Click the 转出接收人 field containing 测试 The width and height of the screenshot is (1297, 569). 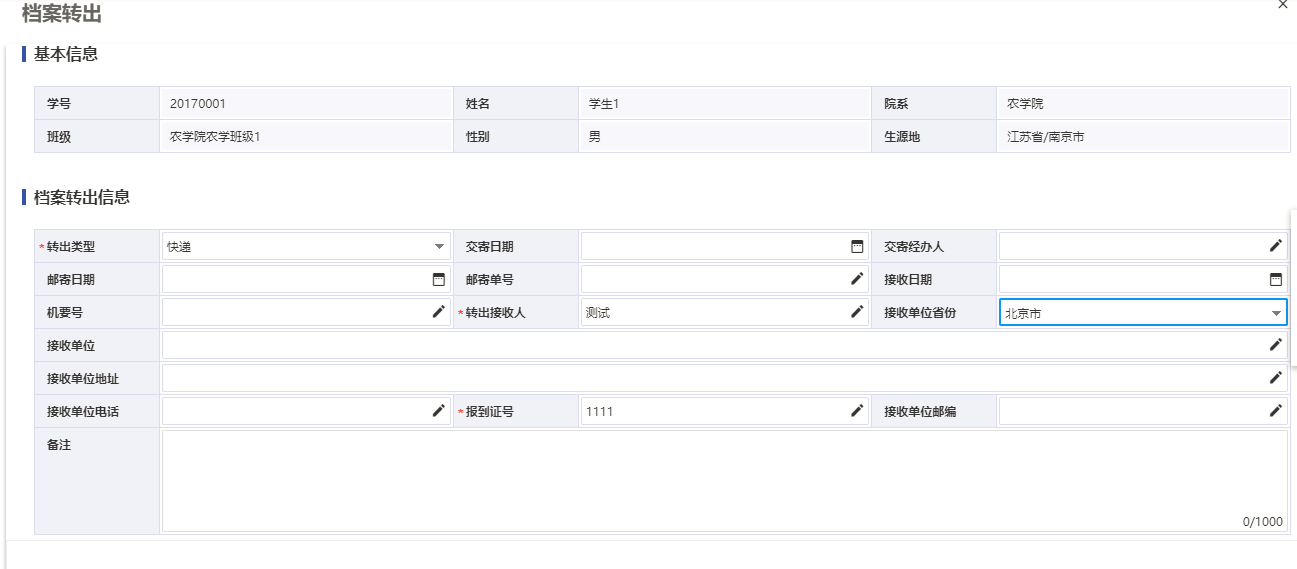725,312
